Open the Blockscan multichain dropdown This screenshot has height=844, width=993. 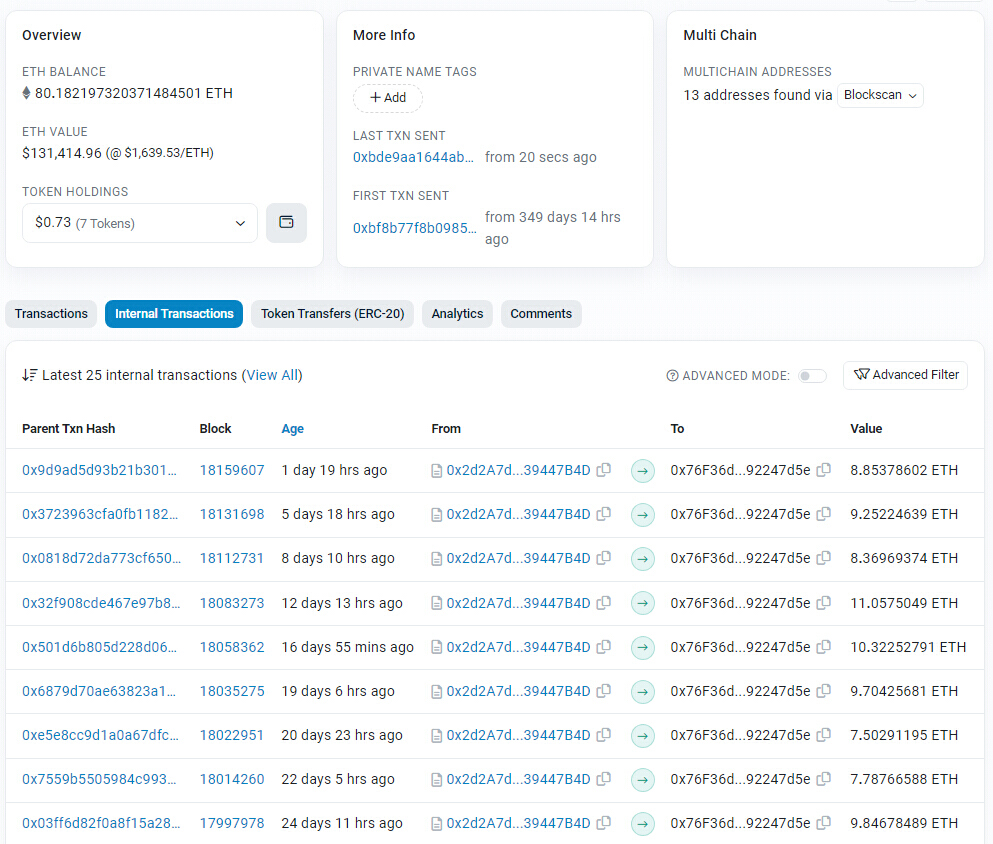[880, 95]
